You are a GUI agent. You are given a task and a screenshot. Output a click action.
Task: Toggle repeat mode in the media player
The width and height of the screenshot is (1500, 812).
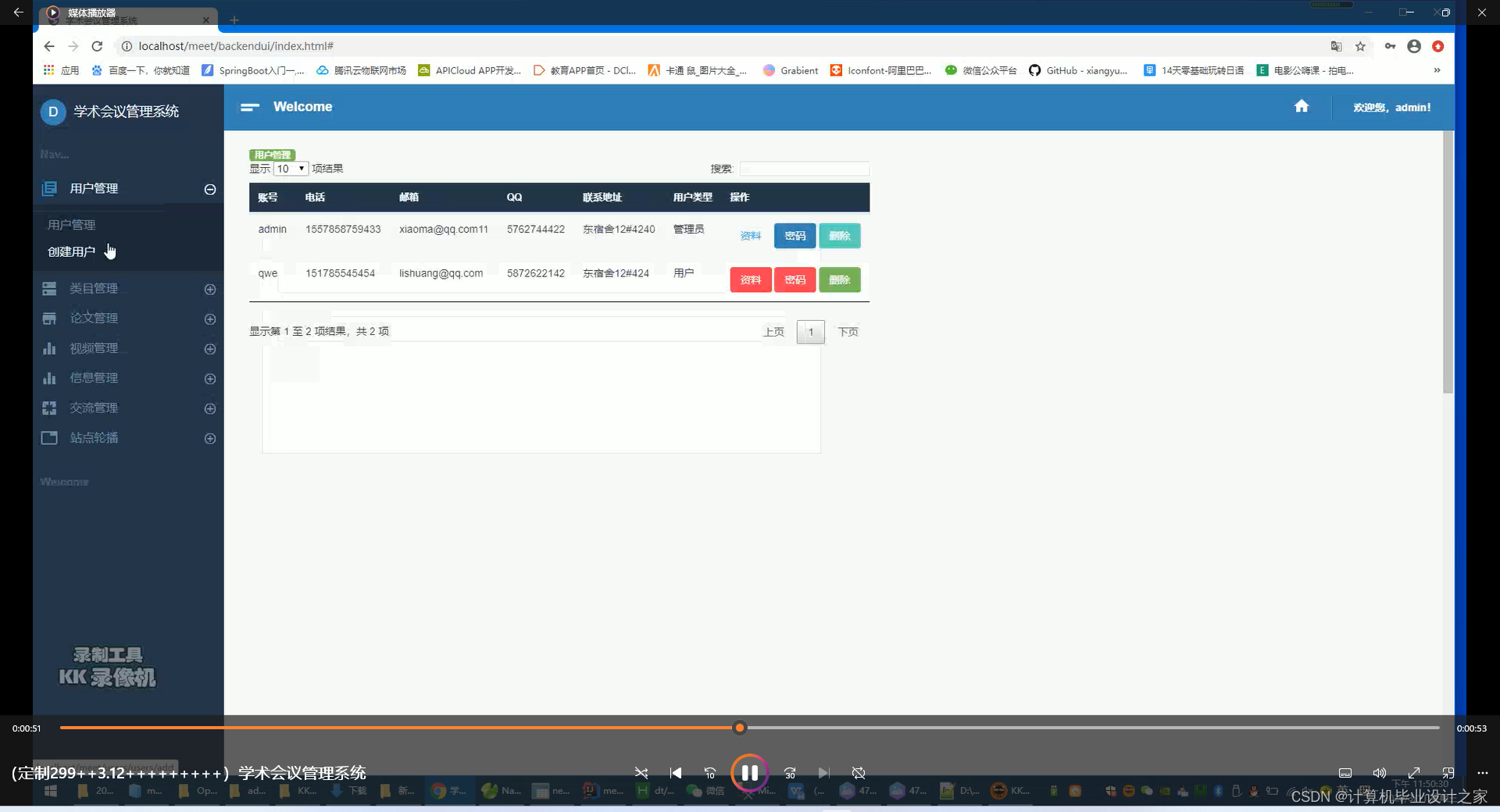point(859,773)
